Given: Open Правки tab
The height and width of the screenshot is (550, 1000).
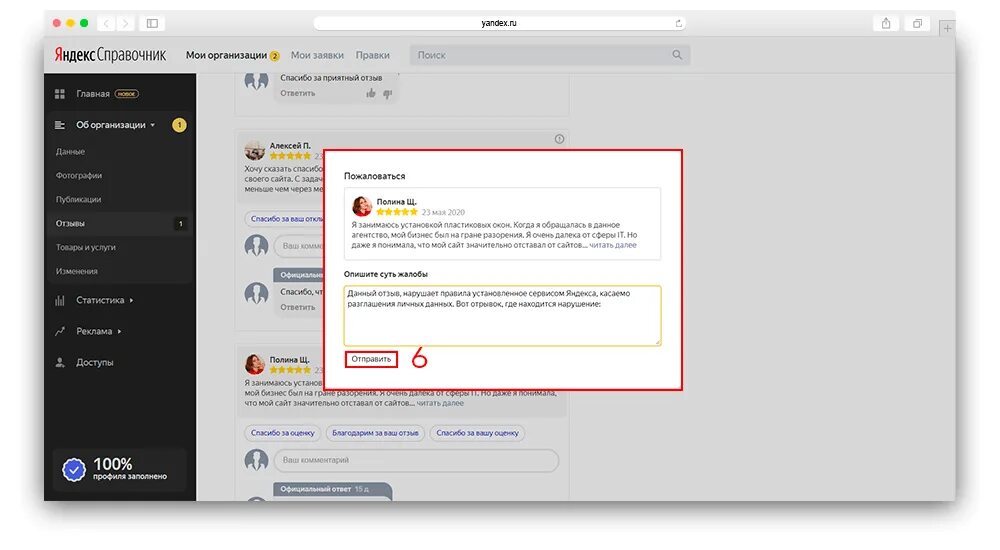Looking at the screenshot, I should pos(372,56).
